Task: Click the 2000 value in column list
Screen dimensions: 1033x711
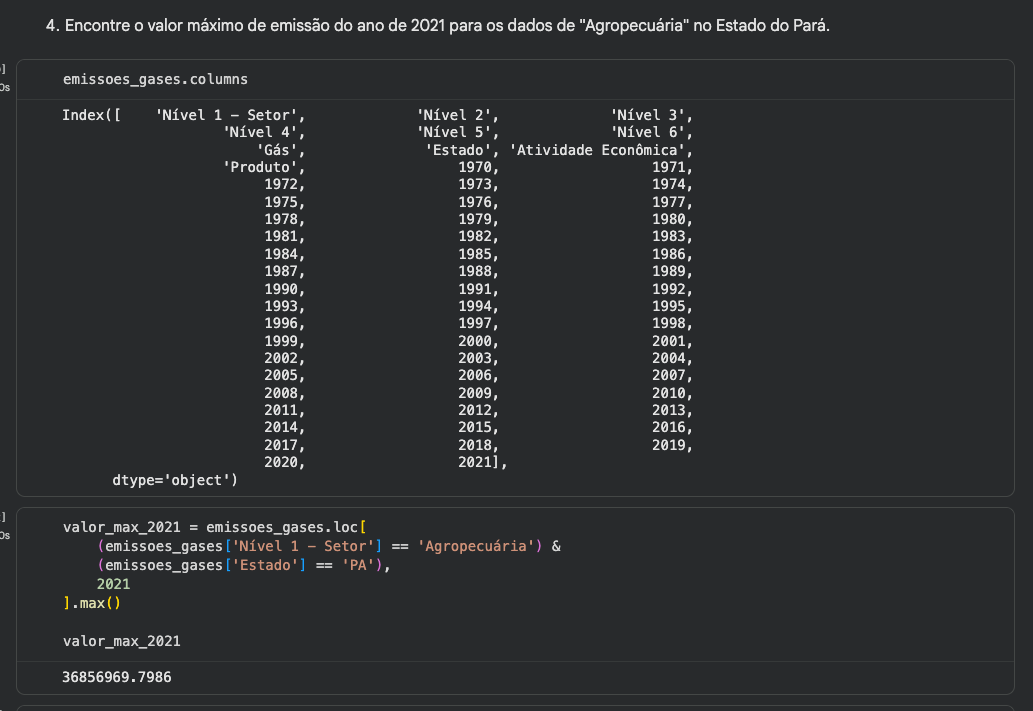Action: (475, 341)
